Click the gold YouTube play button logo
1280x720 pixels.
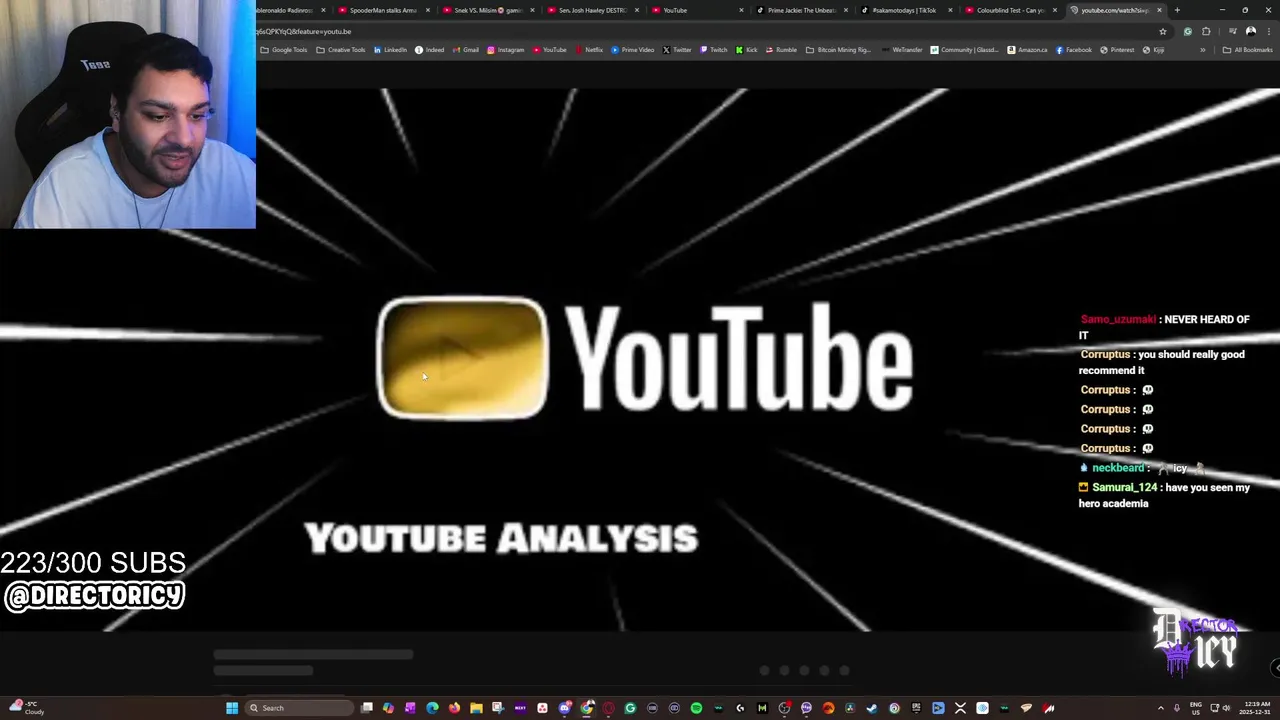[x=462, y=358]
